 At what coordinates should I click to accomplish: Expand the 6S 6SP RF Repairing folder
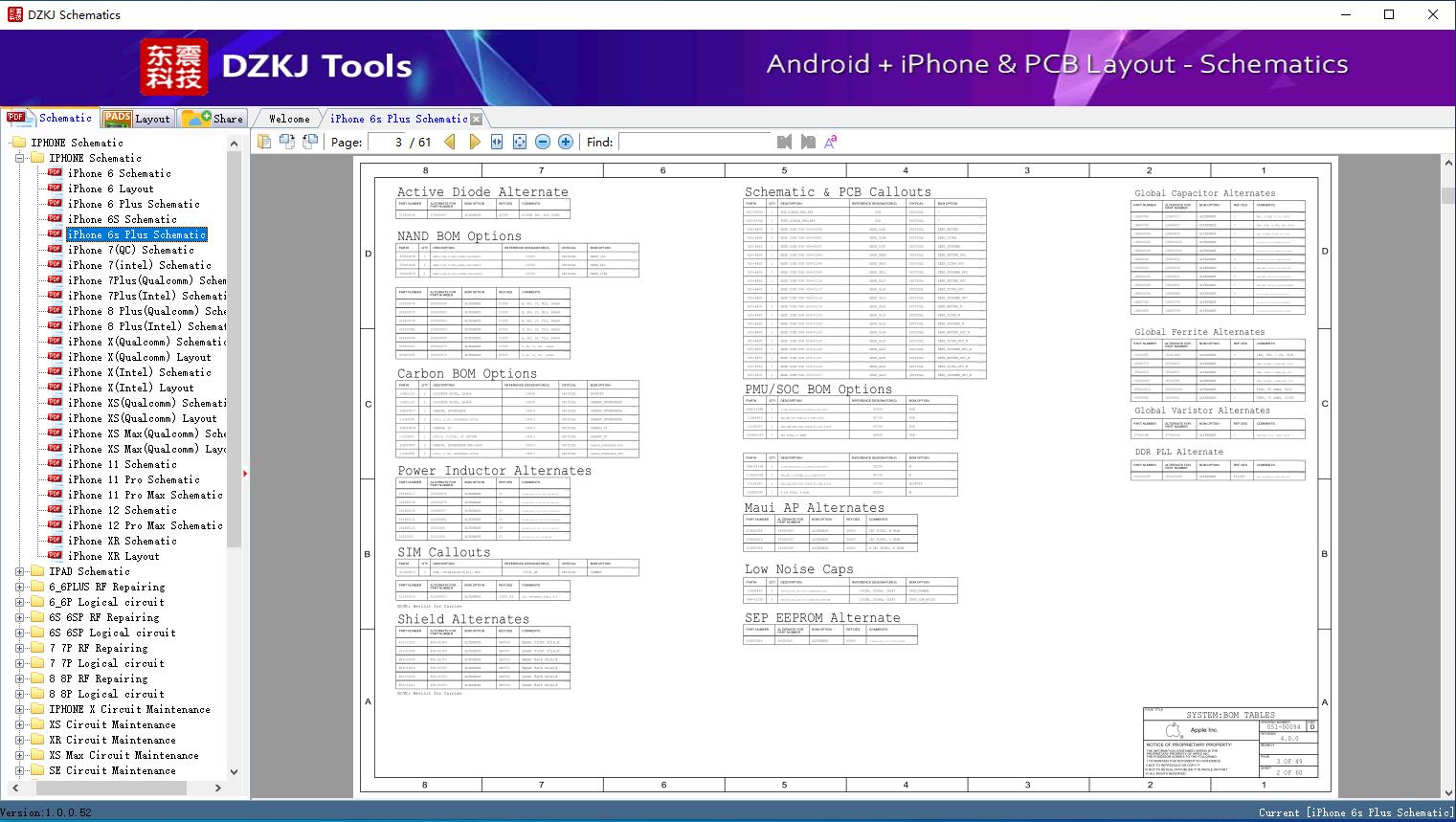[x=20, y=617]
